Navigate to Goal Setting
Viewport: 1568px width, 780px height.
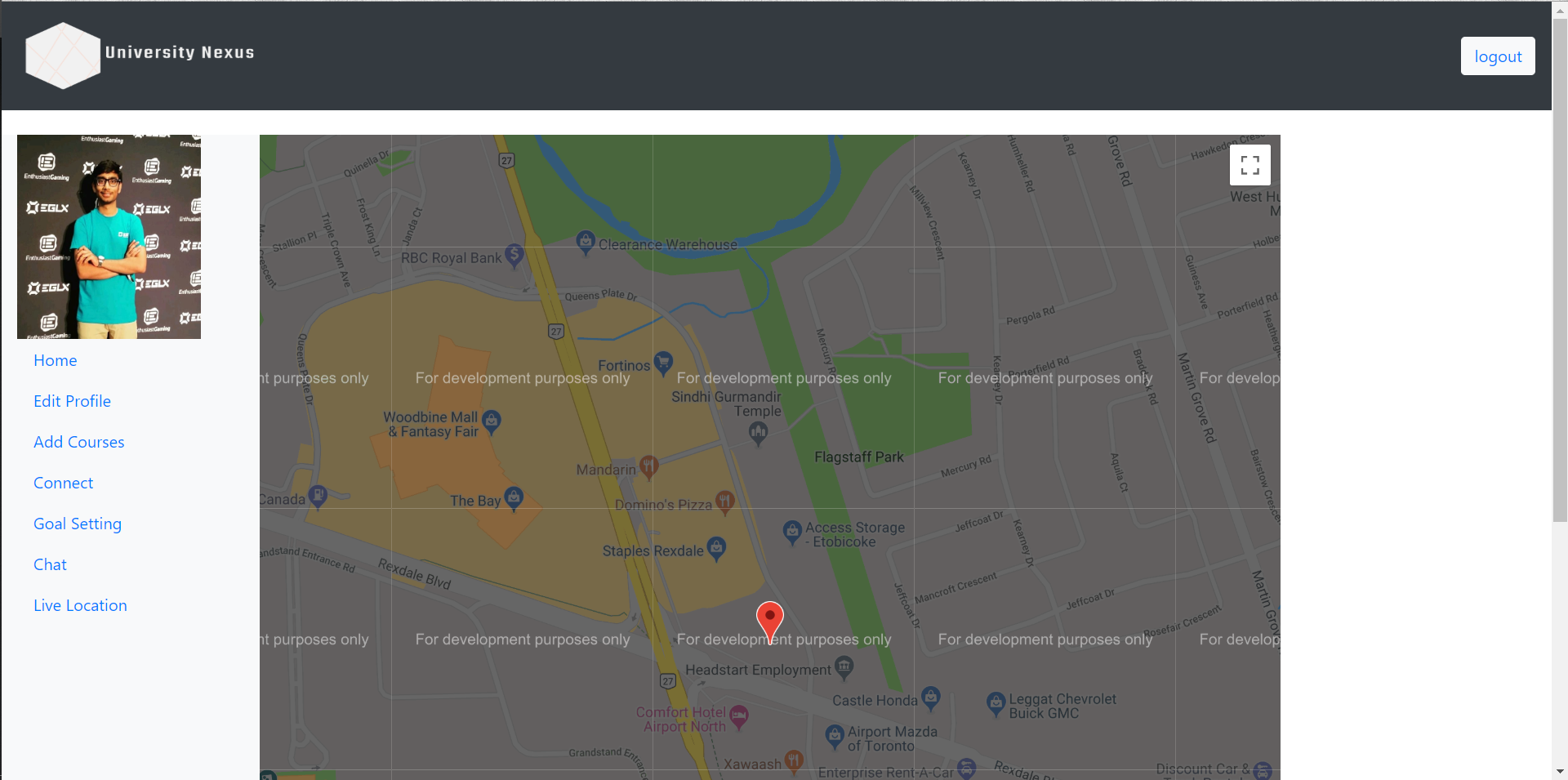pyautogui.click(x=78, y=524)
